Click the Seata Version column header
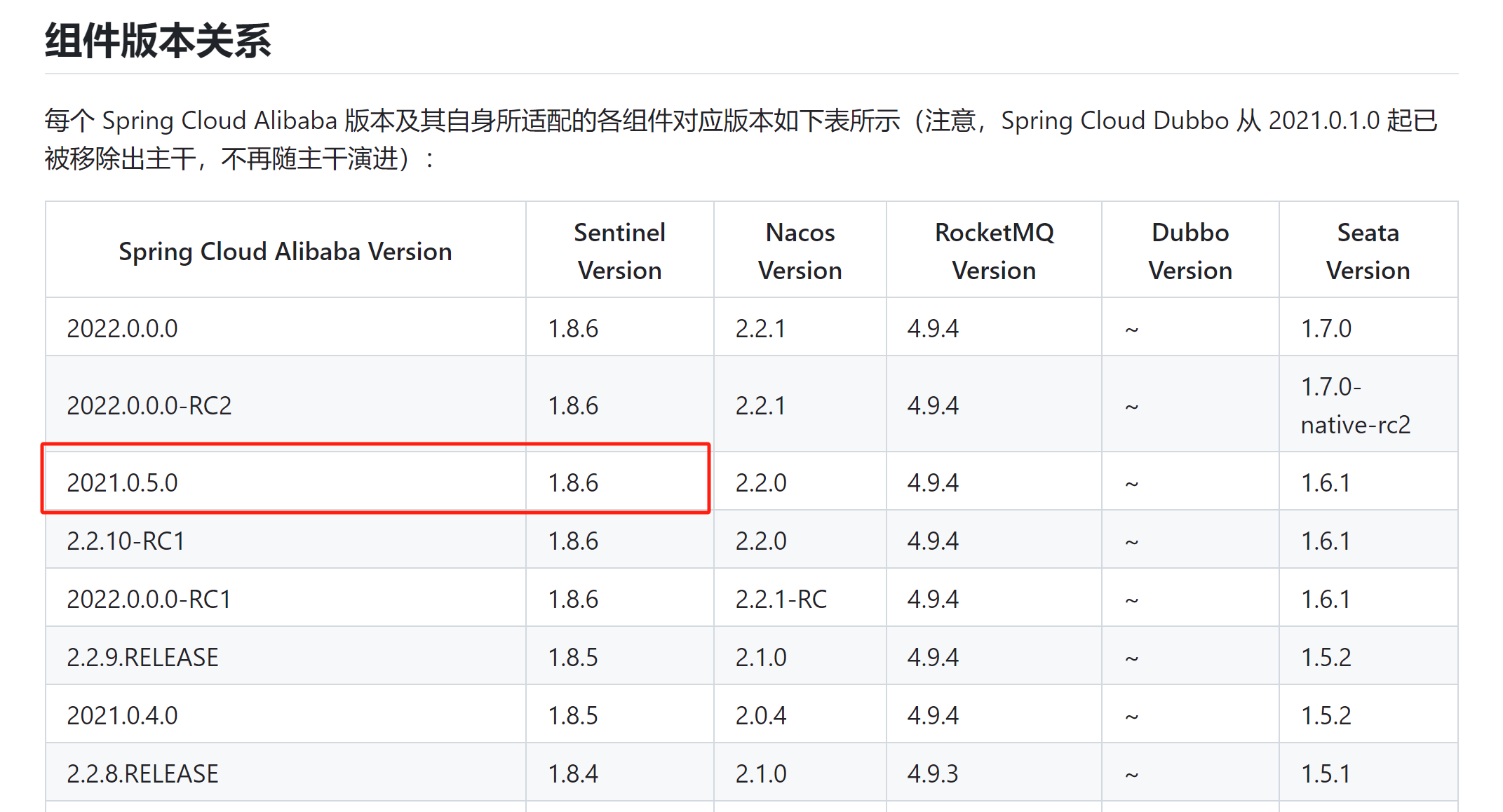Screen dimensions: 1503x812 pos(1368,251)
